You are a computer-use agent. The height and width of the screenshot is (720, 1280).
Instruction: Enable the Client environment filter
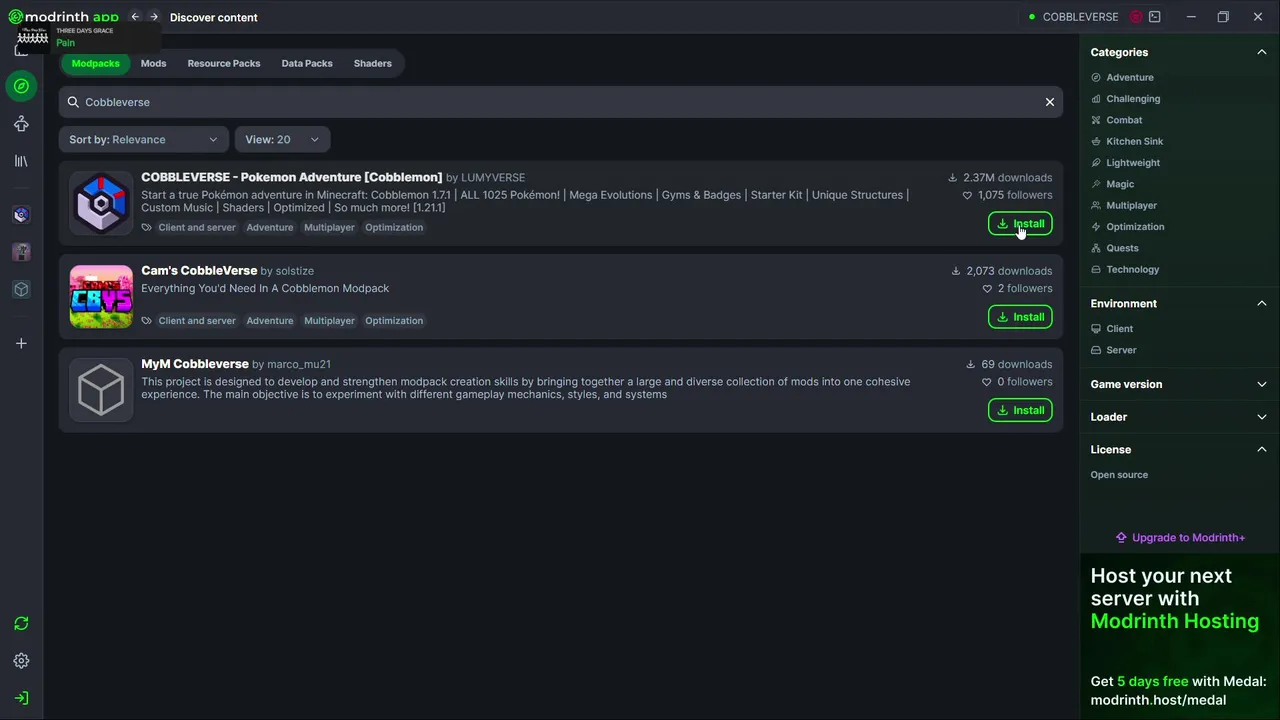tap(1119, 329)
